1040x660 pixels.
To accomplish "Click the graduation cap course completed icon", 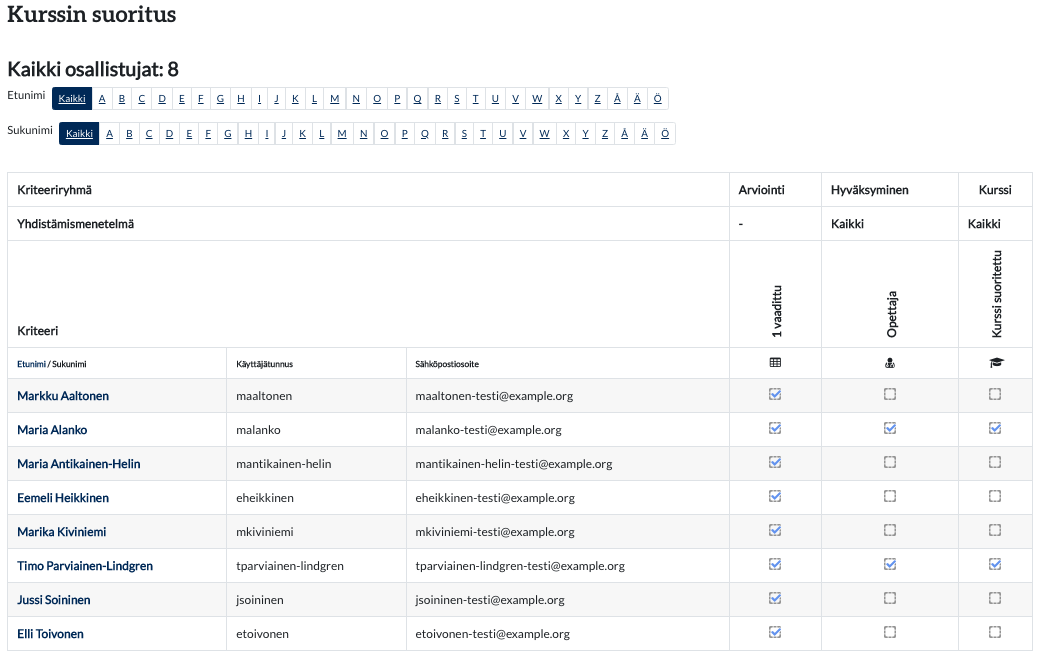I will (x=996, y=363).
